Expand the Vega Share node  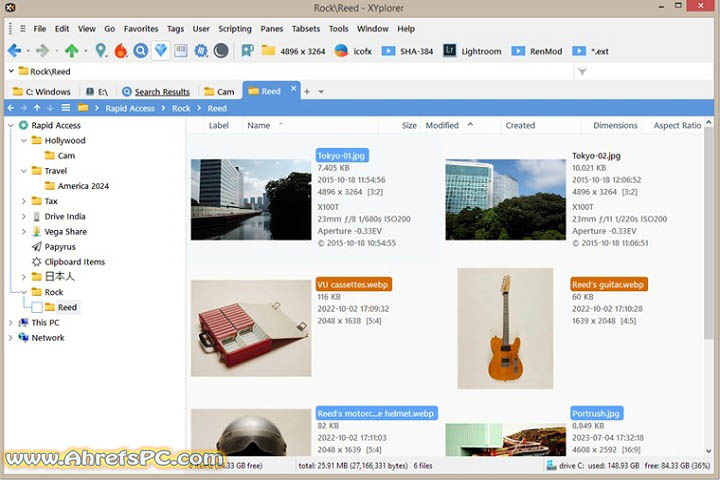click(24, 232)
